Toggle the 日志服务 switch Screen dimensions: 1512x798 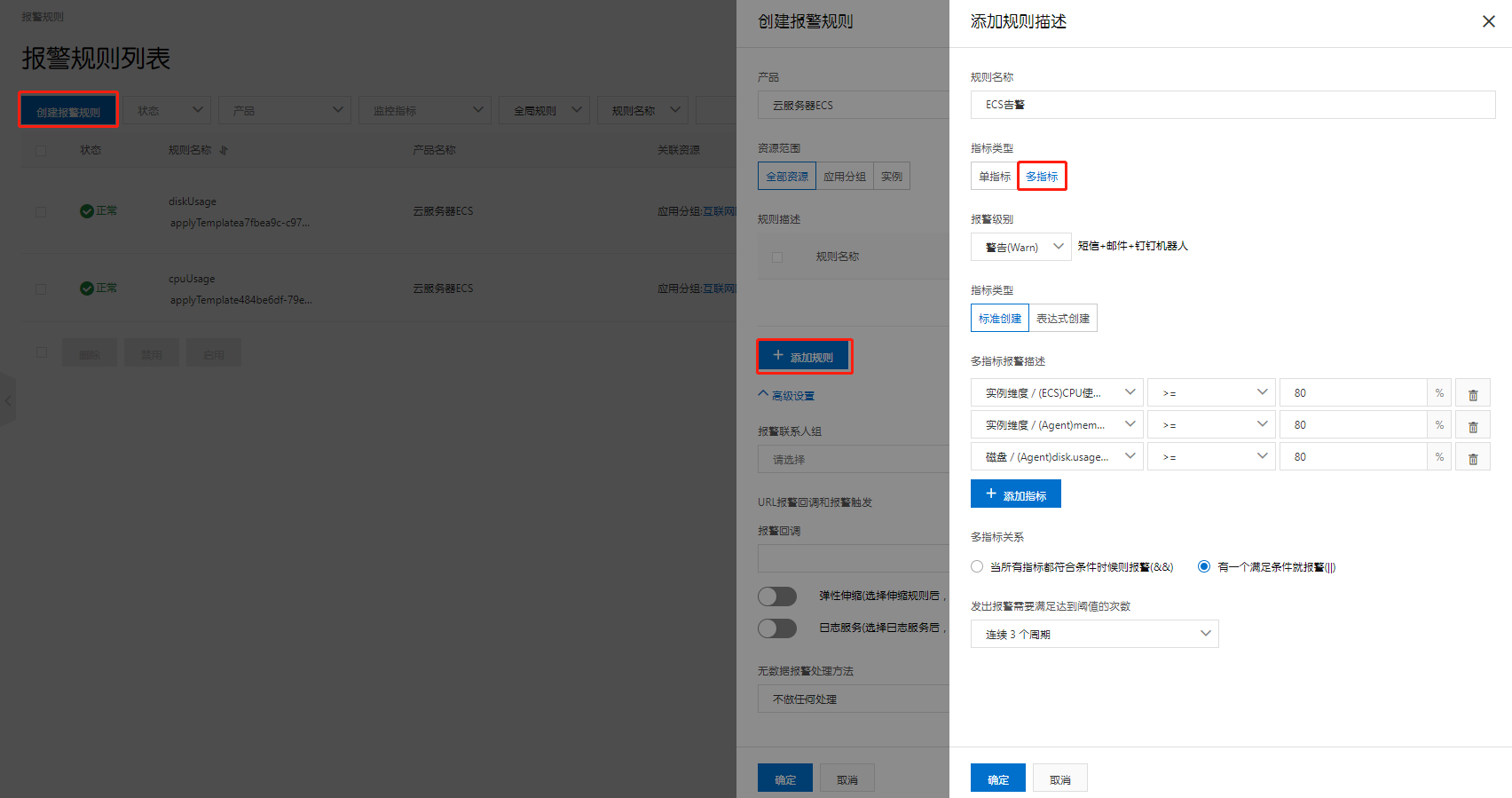[777, 628]
